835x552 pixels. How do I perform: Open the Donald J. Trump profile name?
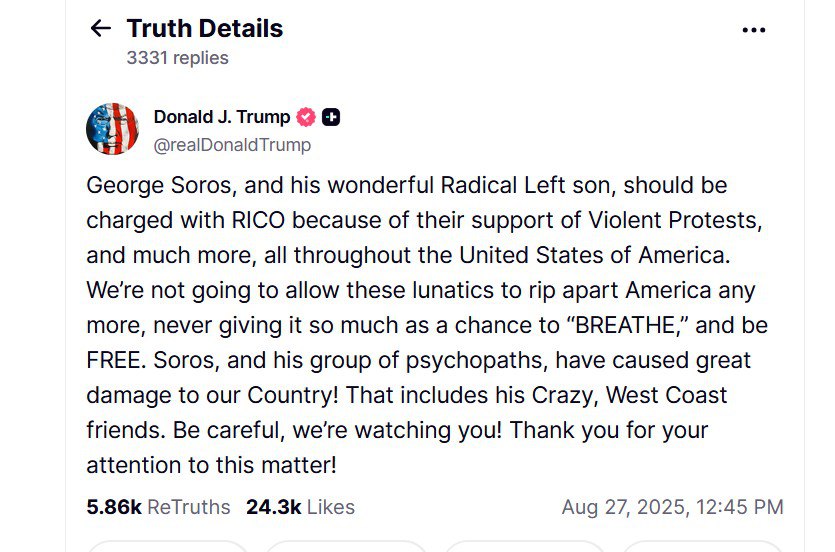221,117
